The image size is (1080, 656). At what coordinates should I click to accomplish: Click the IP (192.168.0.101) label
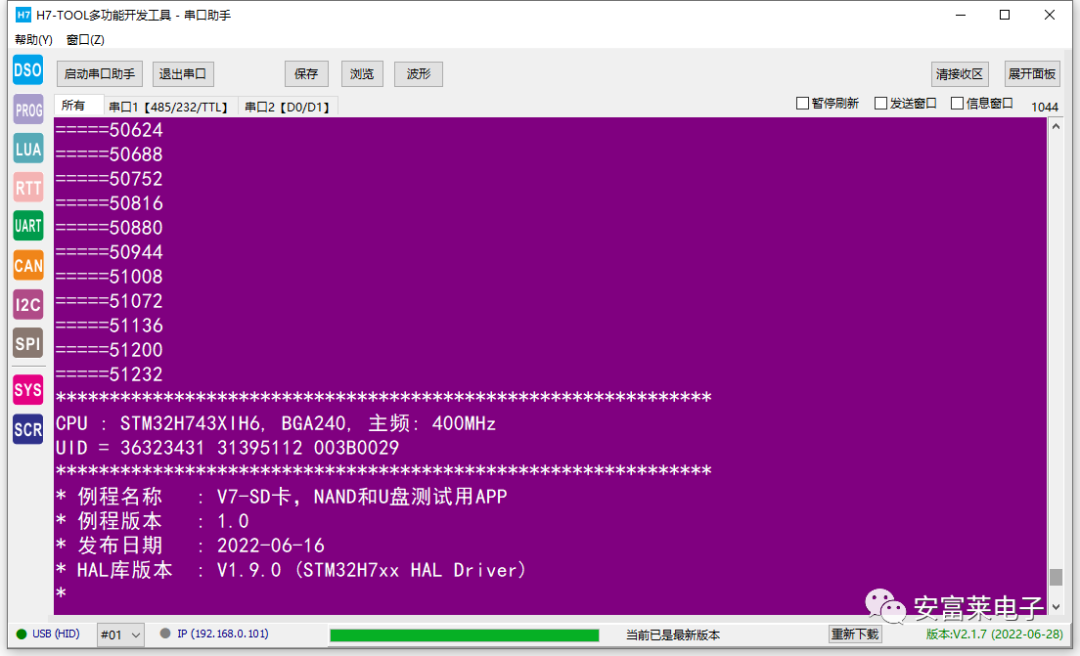click(222, 633)
